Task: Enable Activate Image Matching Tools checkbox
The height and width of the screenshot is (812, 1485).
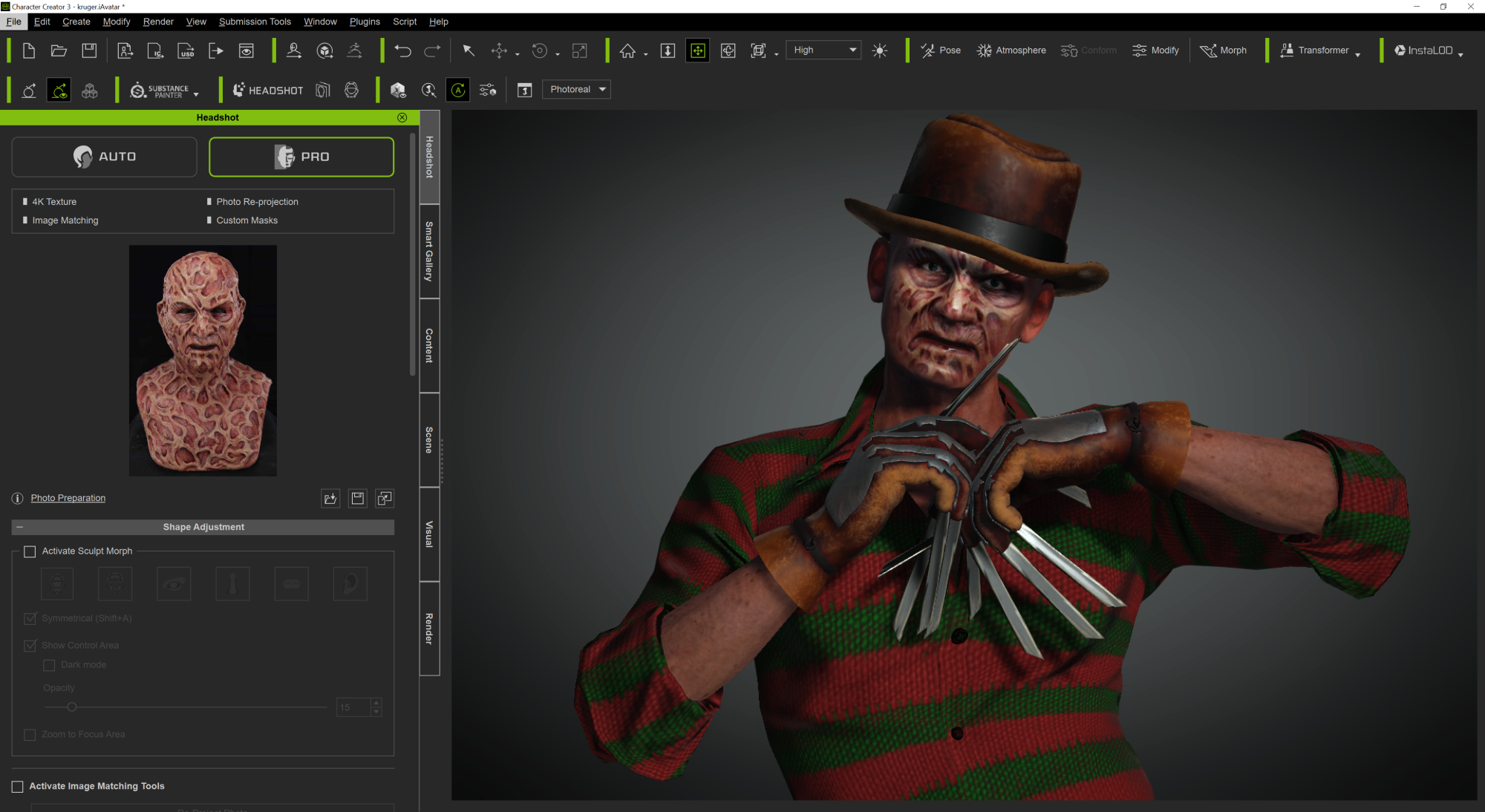Action: click(x=18, y=787)
